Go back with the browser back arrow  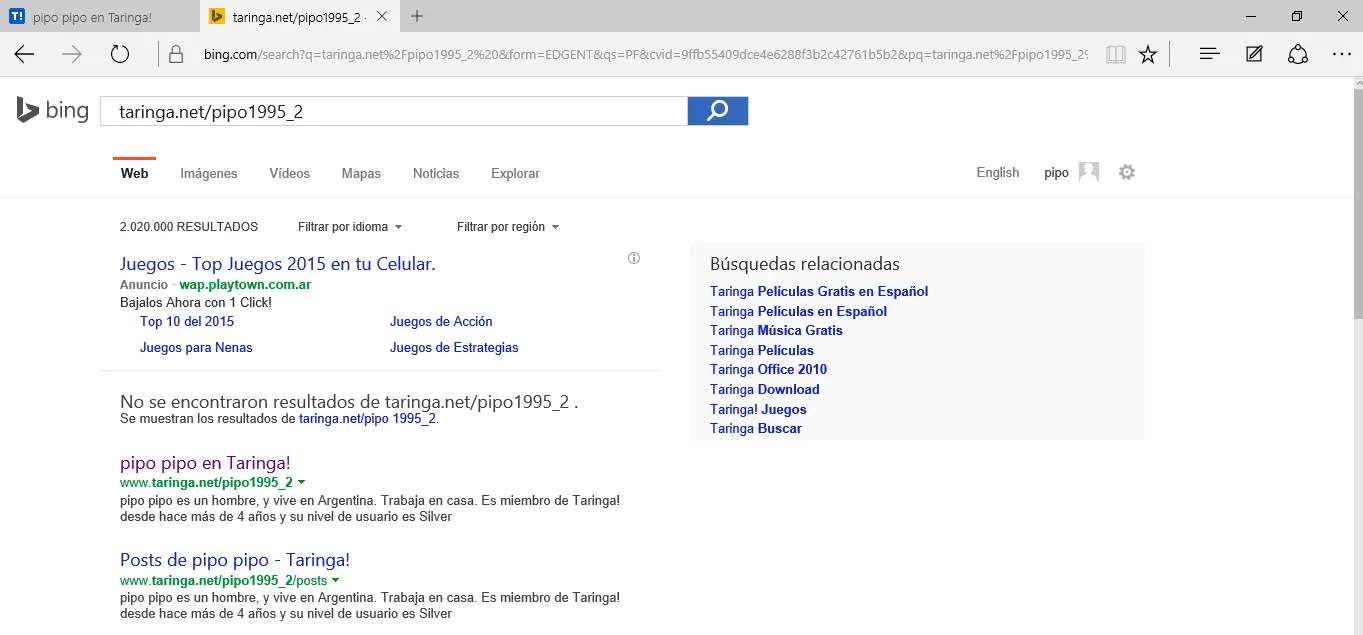24,55
